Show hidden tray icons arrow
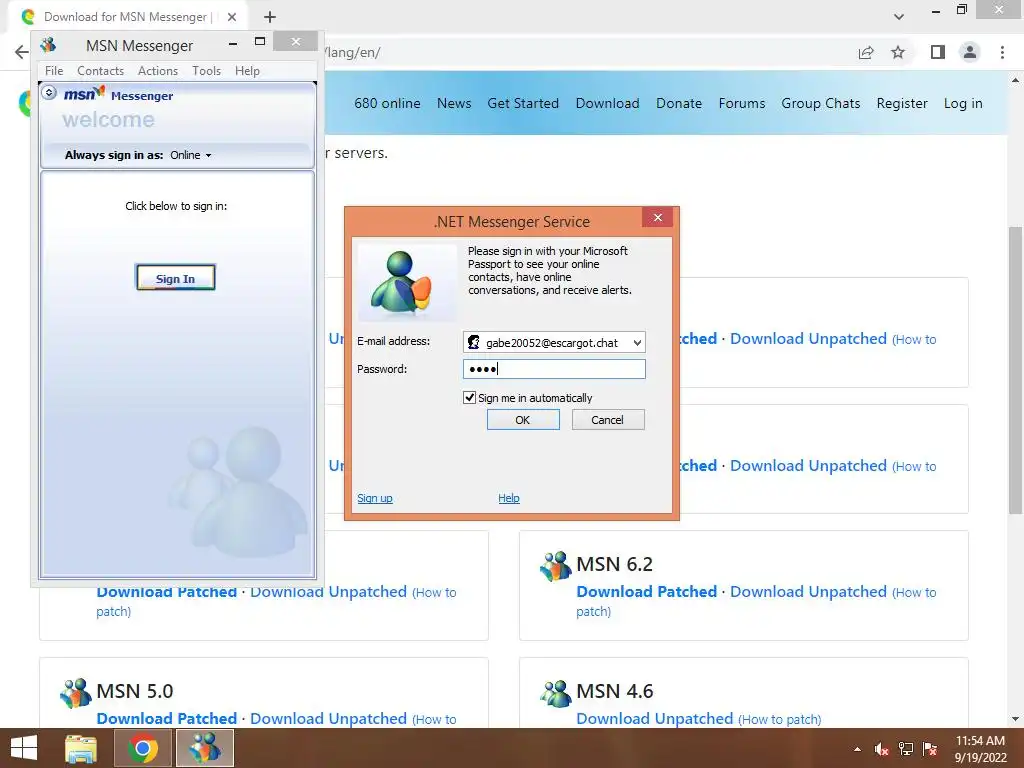 857,749
